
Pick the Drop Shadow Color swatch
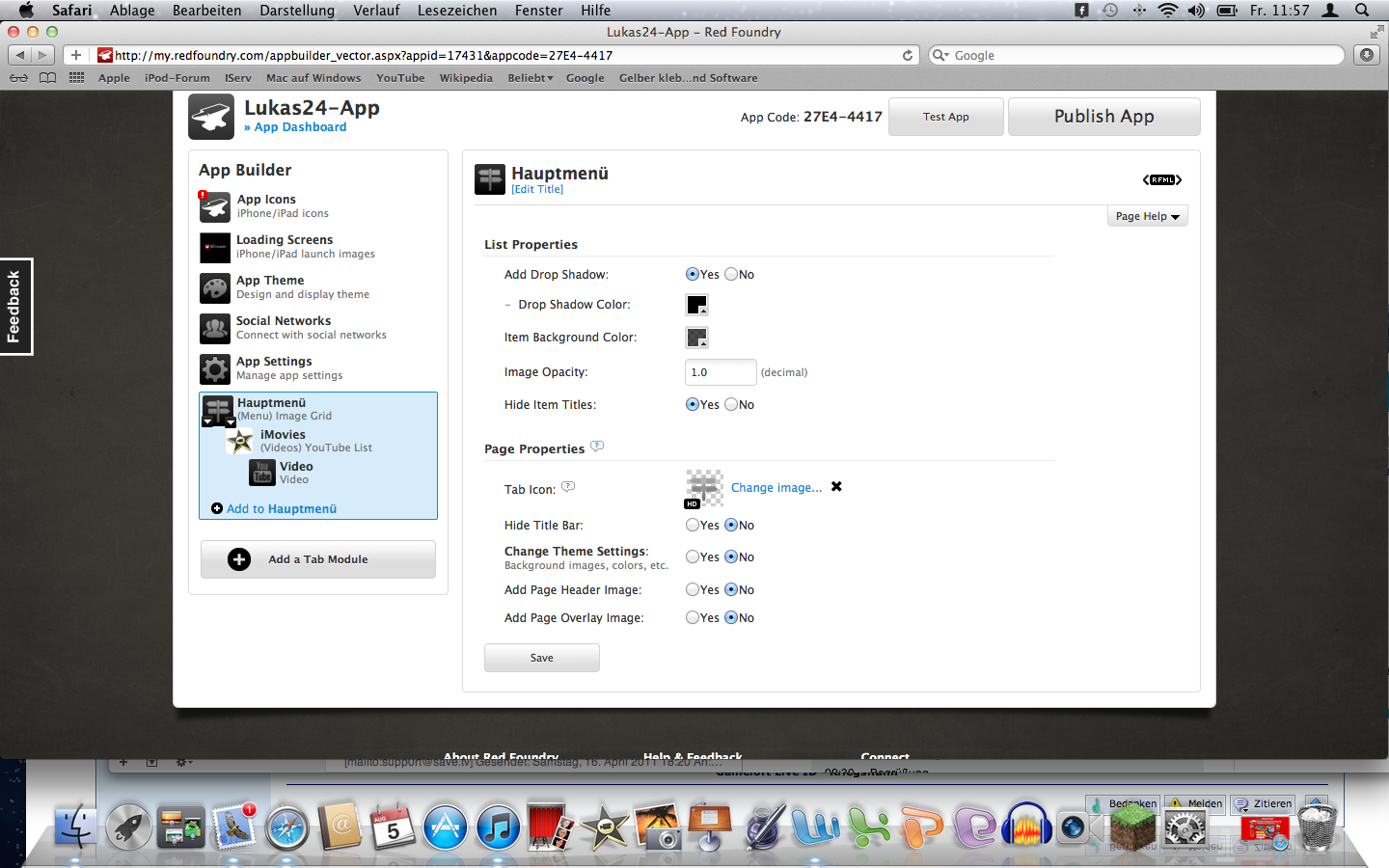pos(696,305)
